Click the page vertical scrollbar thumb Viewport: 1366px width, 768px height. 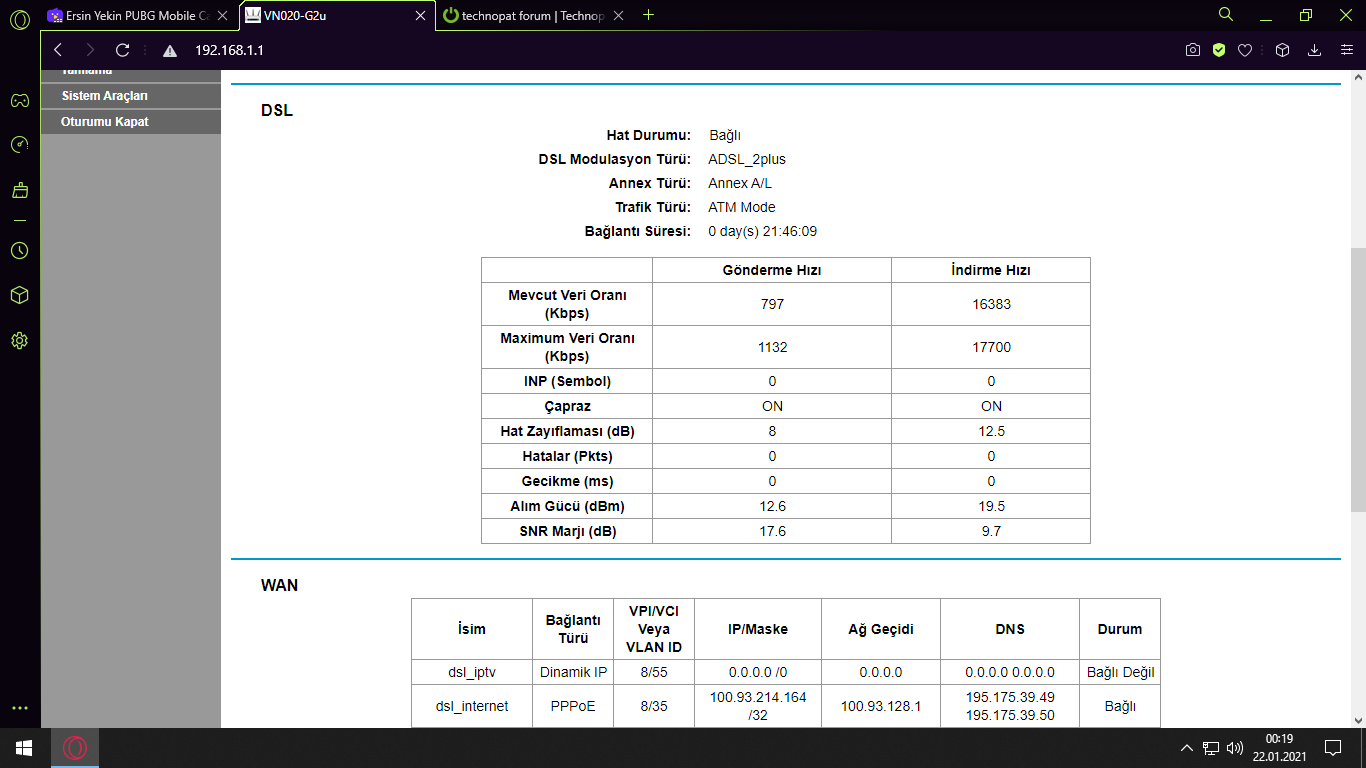[1358, 380]
